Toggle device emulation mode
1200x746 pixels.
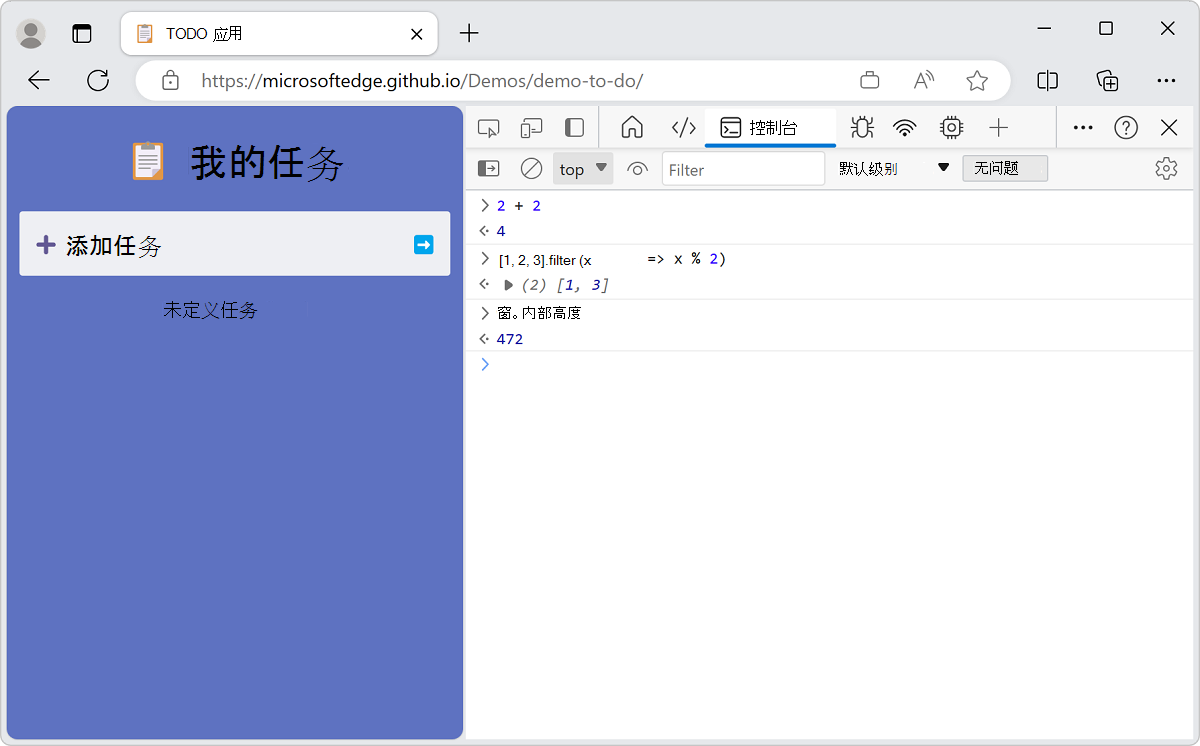[x=531, y=127]
